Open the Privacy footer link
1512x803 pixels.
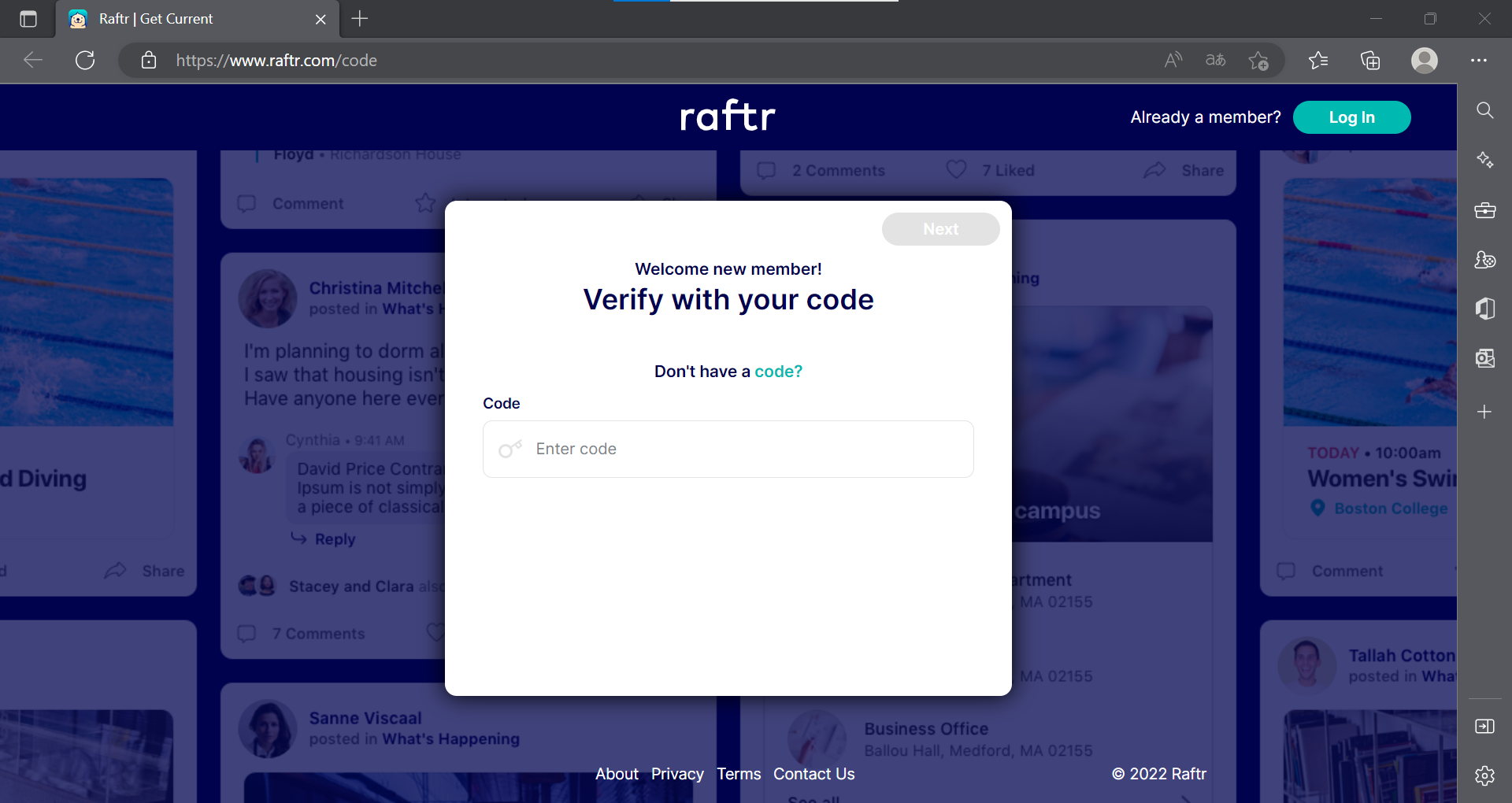click(x=677, y=774)
